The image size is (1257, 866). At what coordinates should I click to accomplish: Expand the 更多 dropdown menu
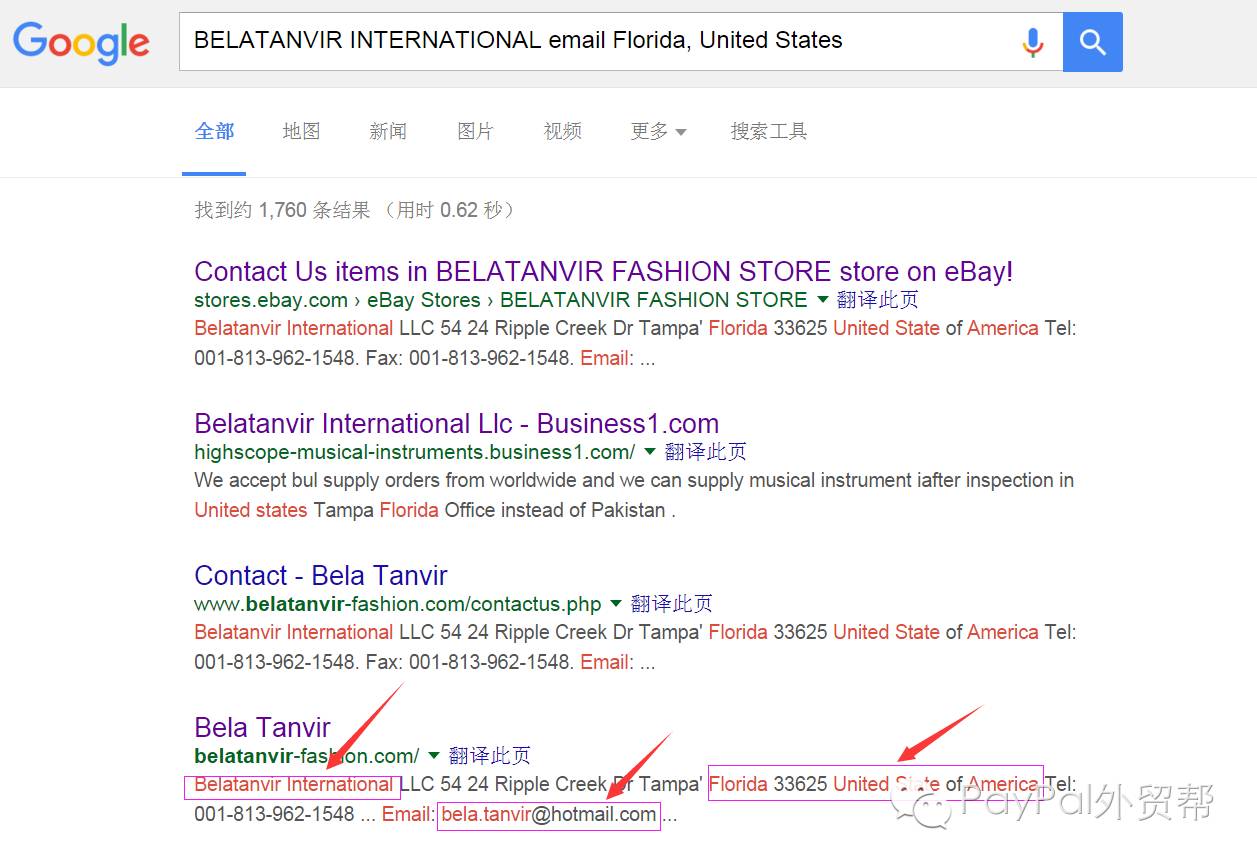pyautogui.click(x=658, y=131)
